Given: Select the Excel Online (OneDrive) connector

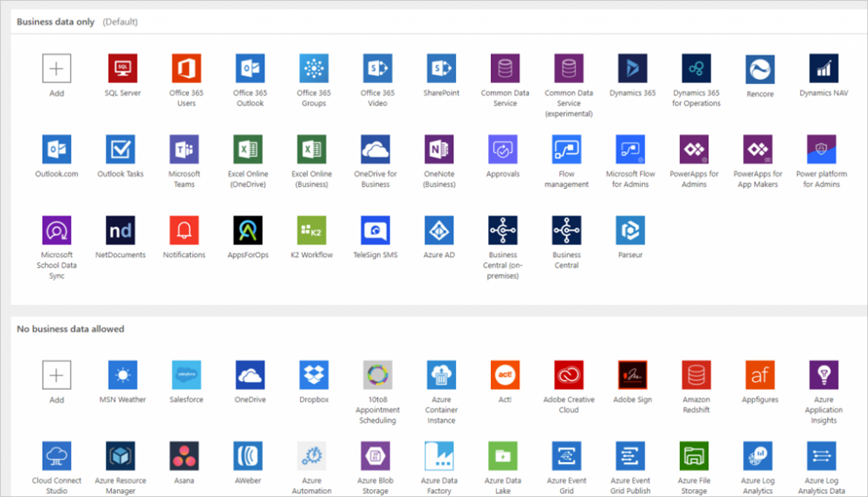Looking at the screenshot, I should 247,149.
